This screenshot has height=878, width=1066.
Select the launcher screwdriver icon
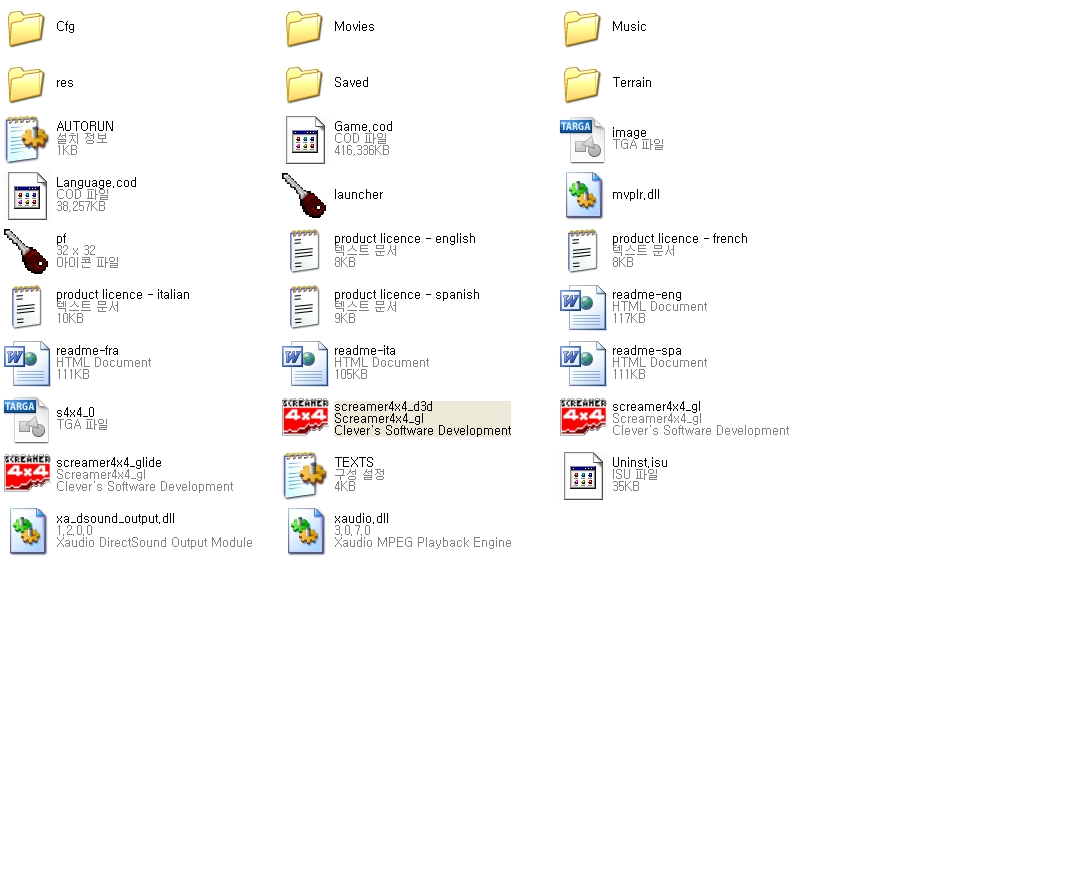click(305, 195)
